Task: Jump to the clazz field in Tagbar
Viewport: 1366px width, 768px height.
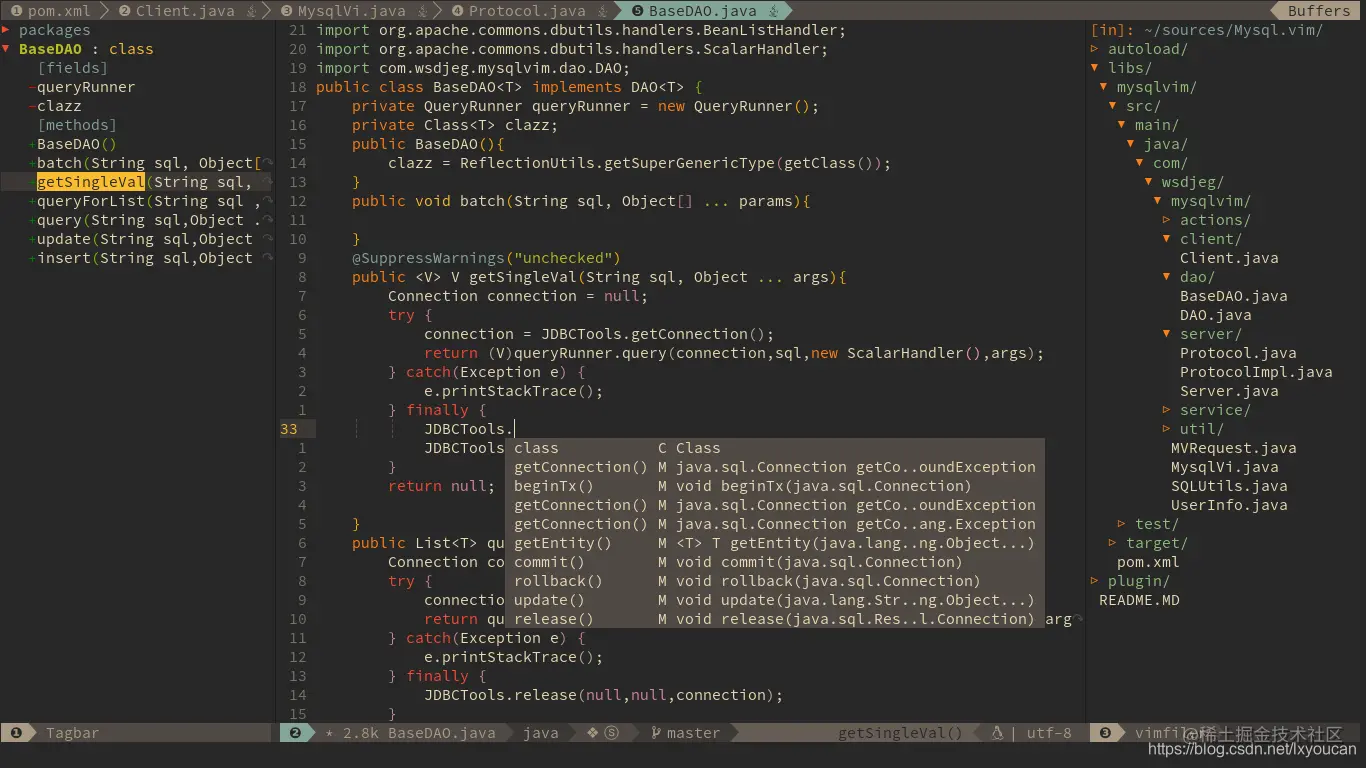Action: pos(59,106)
